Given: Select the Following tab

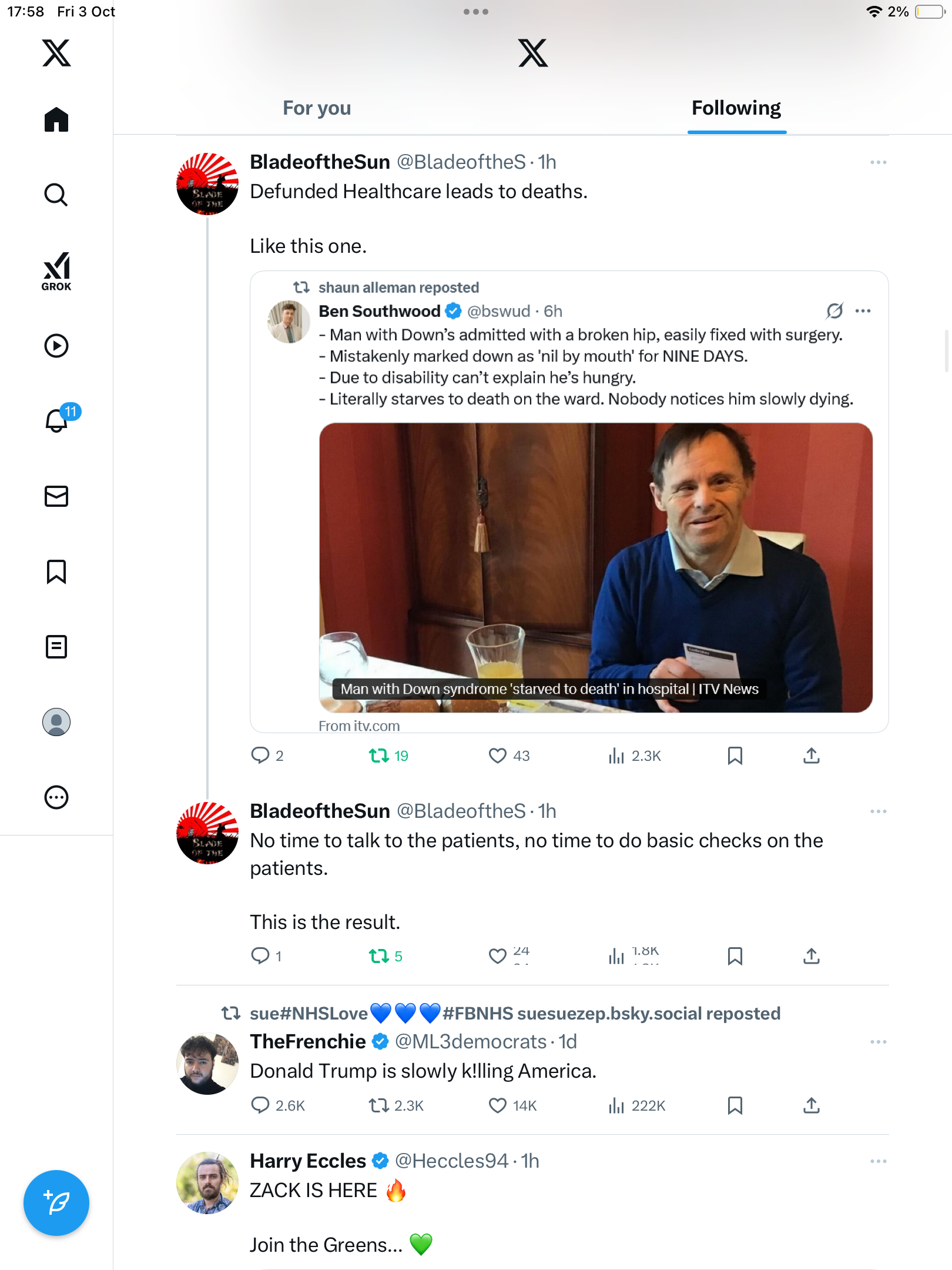Looking at the screenshot, I should (736, 108).
